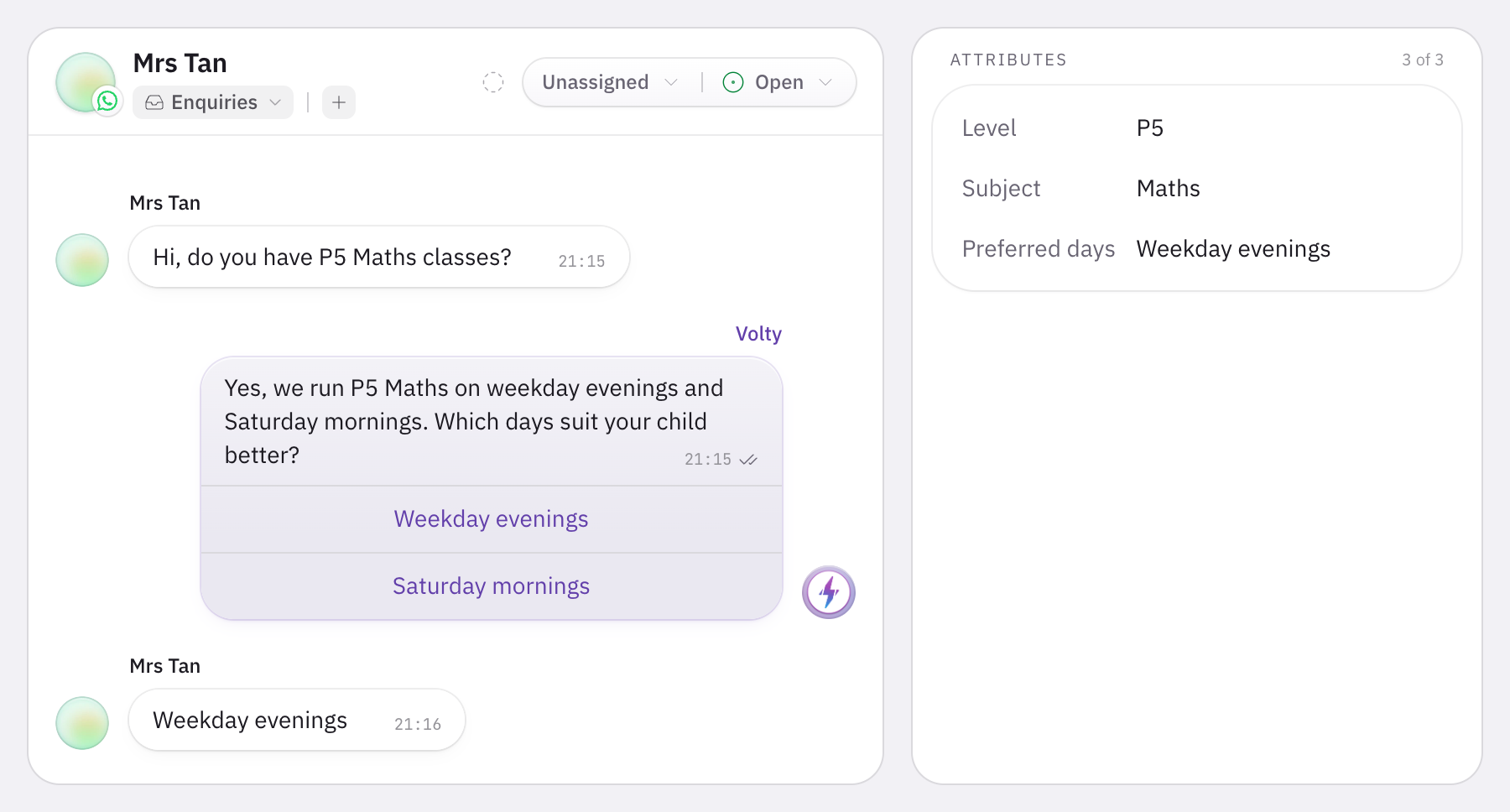Click the inbox tray icon in Enquiries
Screen dimensions: 1510x812
(x=154, y=102)
